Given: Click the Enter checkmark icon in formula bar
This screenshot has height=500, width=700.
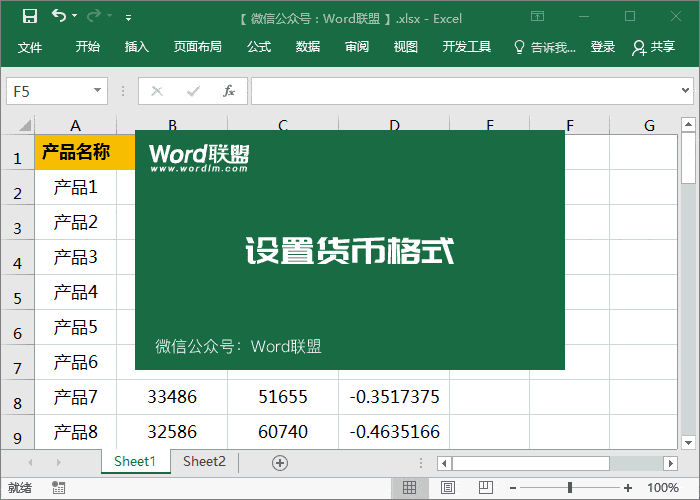Looking at the screenshot, I should click(x=193, y=92).
